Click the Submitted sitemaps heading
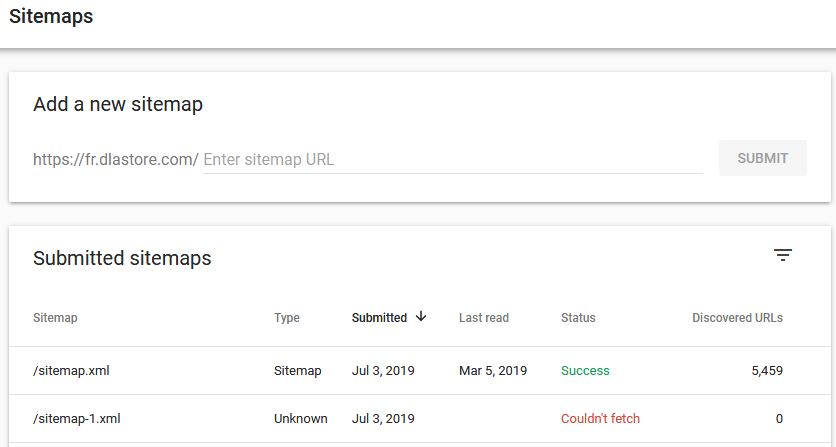836x447 pixels. (x=122, y=258)
